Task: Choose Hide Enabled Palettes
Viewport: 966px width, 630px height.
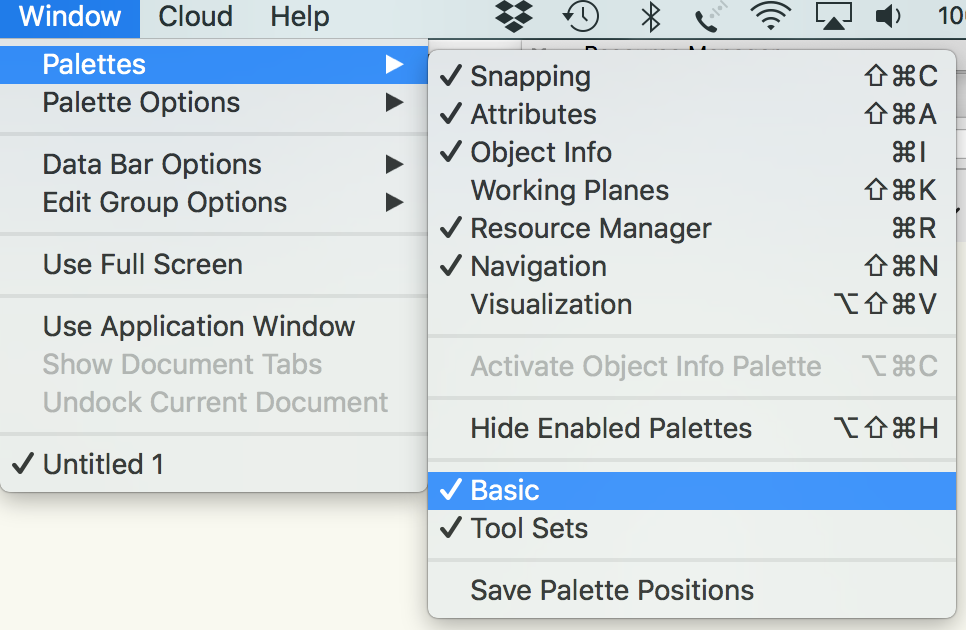Action: pos(611,428)
